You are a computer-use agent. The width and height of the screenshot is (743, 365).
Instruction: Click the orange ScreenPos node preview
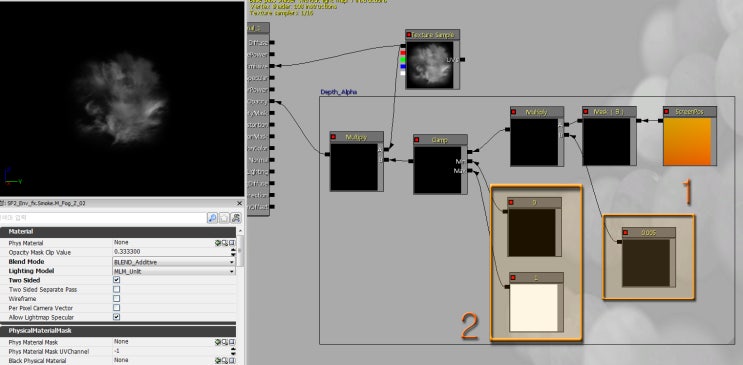(x=687, y=141)
